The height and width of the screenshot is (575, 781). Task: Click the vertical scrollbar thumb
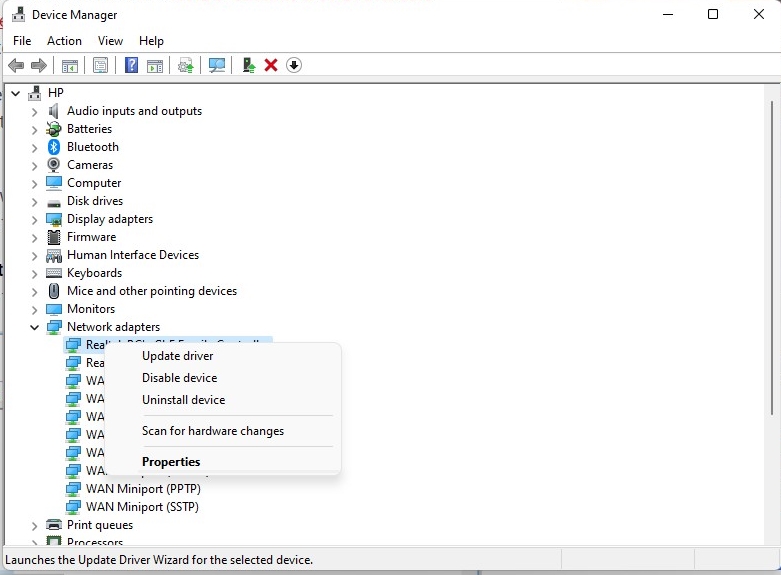click(x=772, y=258)
